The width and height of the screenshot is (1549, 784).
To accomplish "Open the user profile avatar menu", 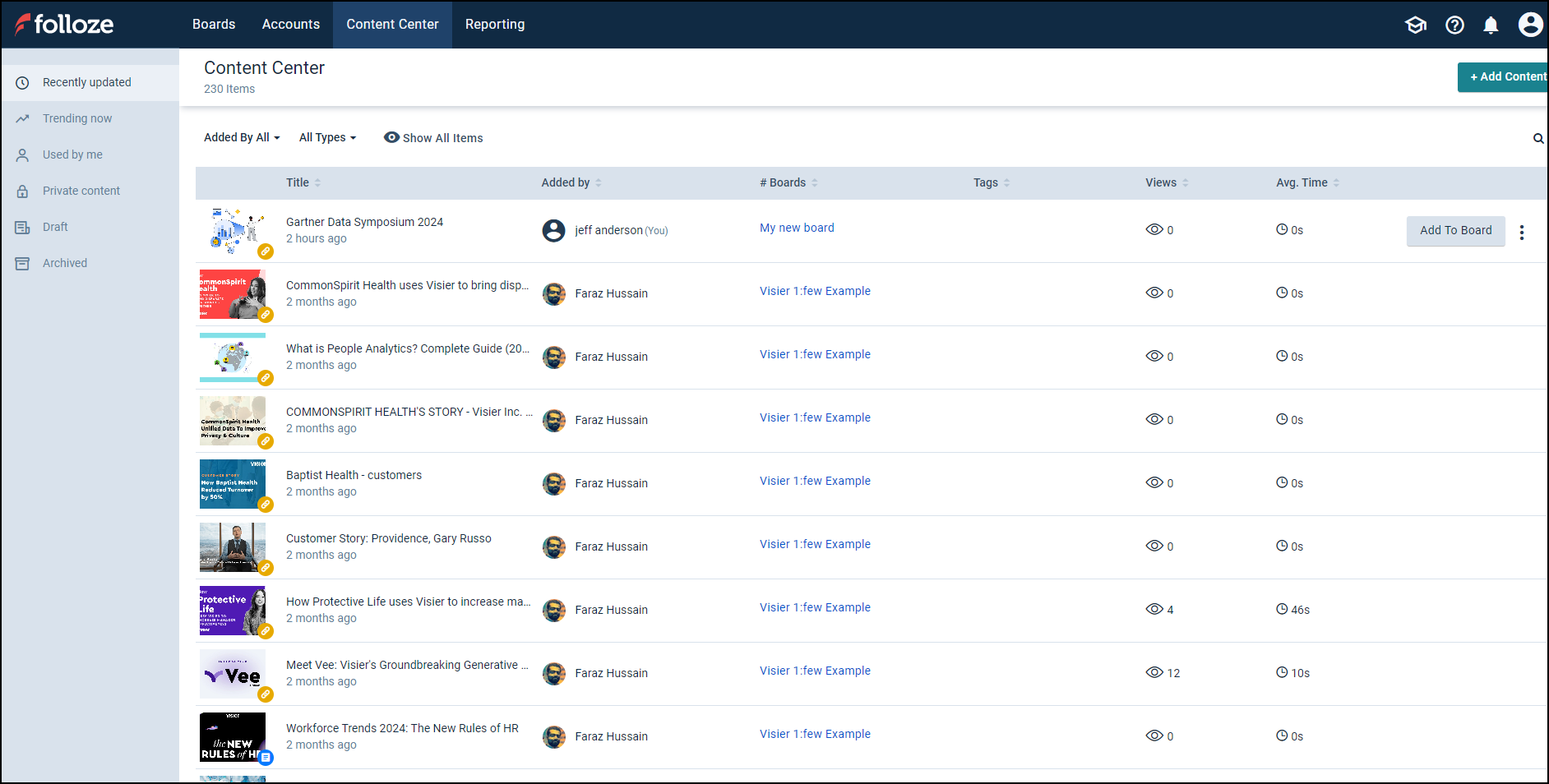I will pyautogui.click(x=1529, y=25).
